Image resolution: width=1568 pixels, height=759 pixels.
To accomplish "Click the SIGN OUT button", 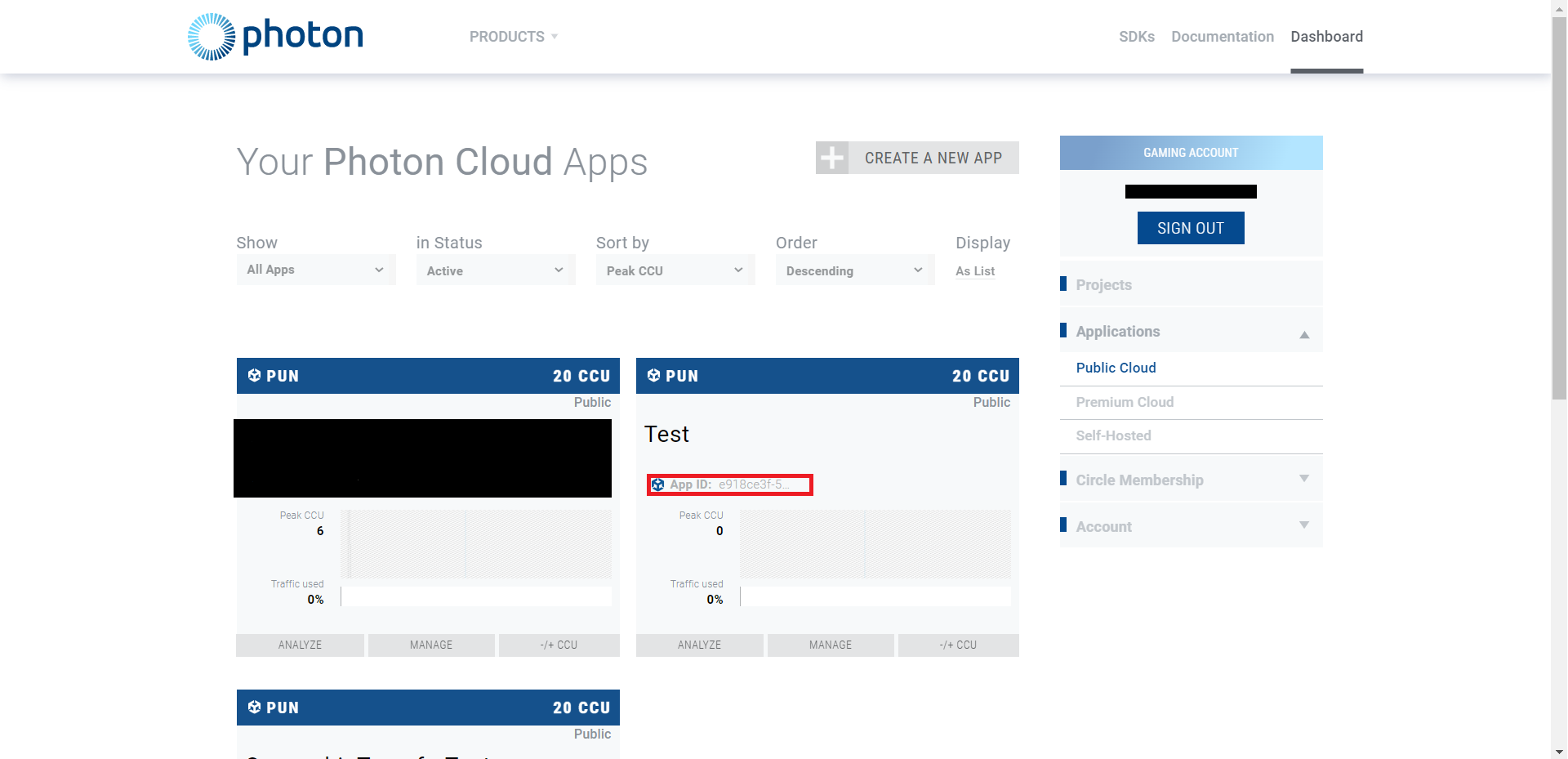I will click(x=1191, y=228).
